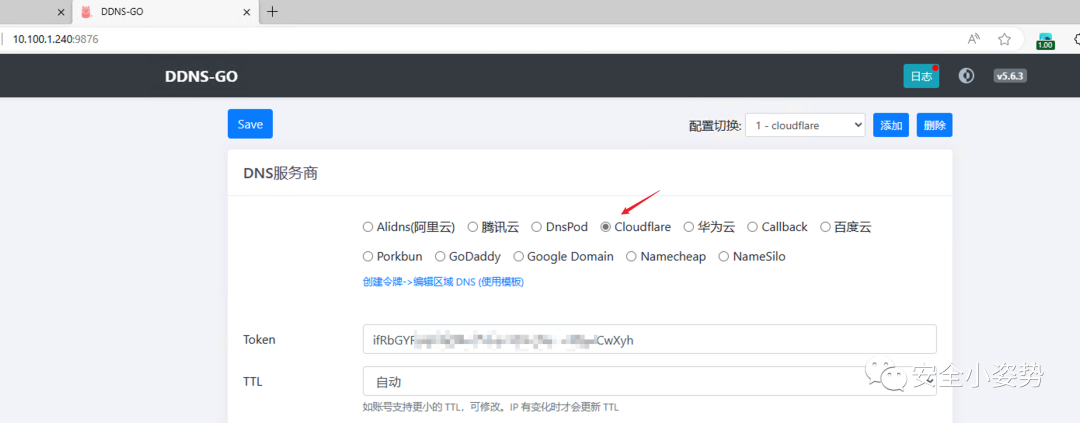Click the Token field label
This screenshot has width=1080, height=423.
pyautogui.click(x=259, y=340)
